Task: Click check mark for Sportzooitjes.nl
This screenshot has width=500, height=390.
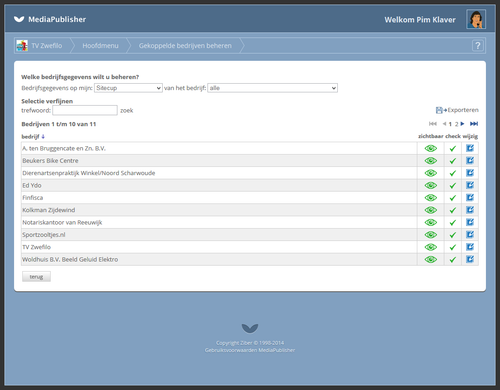Action: tap(453, 235)
